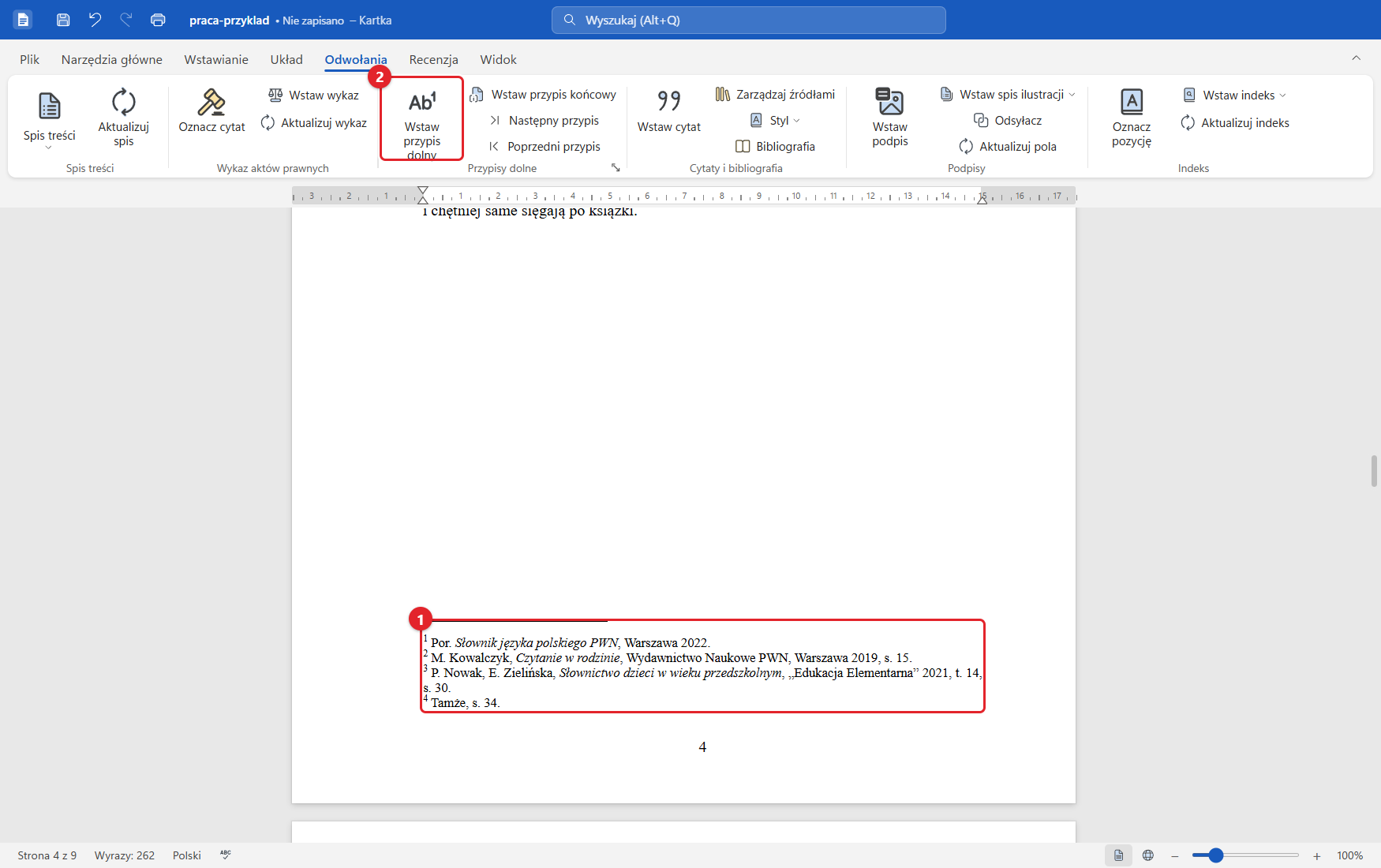Click zoom in plus button

pyautogui.click(x=1316, y=855)
